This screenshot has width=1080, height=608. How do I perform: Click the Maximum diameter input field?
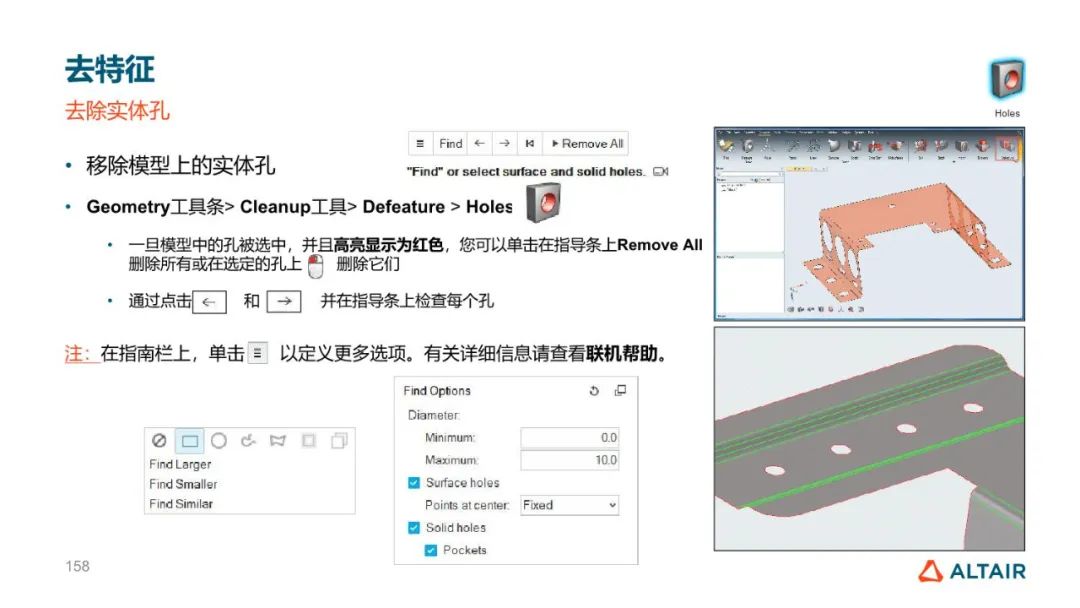point(569,460)
